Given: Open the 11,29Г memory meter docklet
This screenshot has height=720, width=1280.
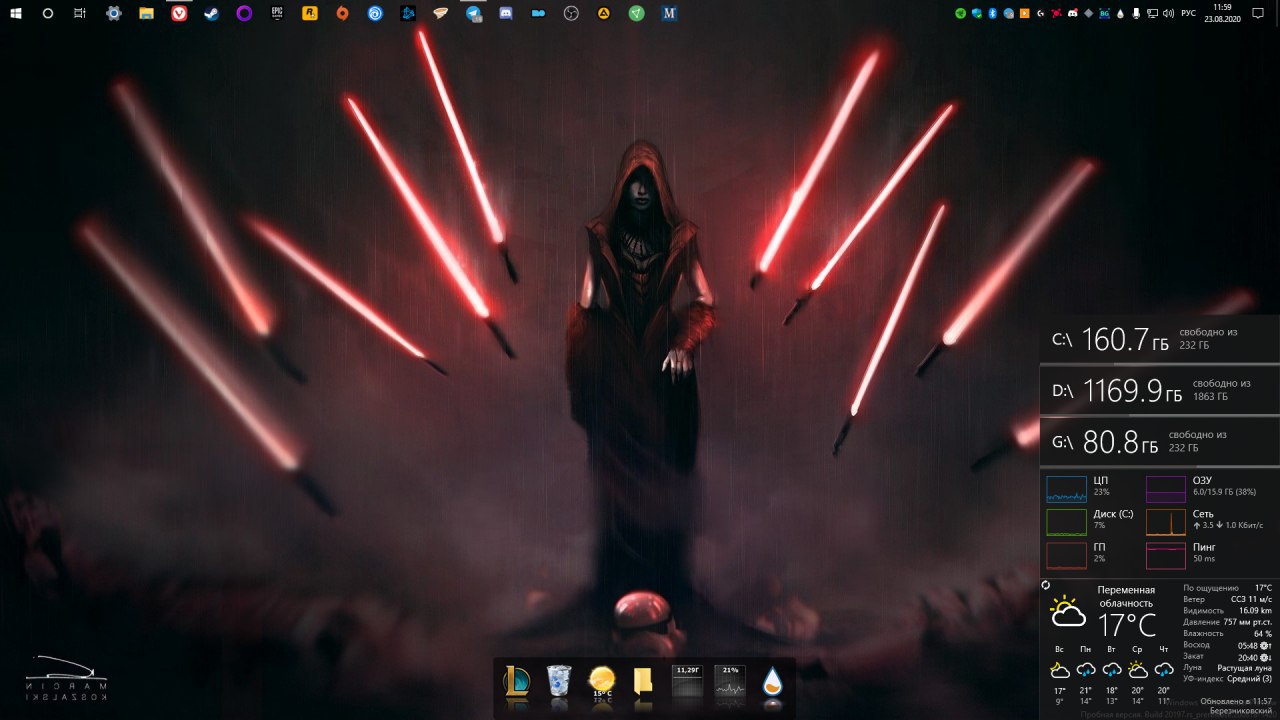Looking at the screenshot, I should [x=687, y=682].
